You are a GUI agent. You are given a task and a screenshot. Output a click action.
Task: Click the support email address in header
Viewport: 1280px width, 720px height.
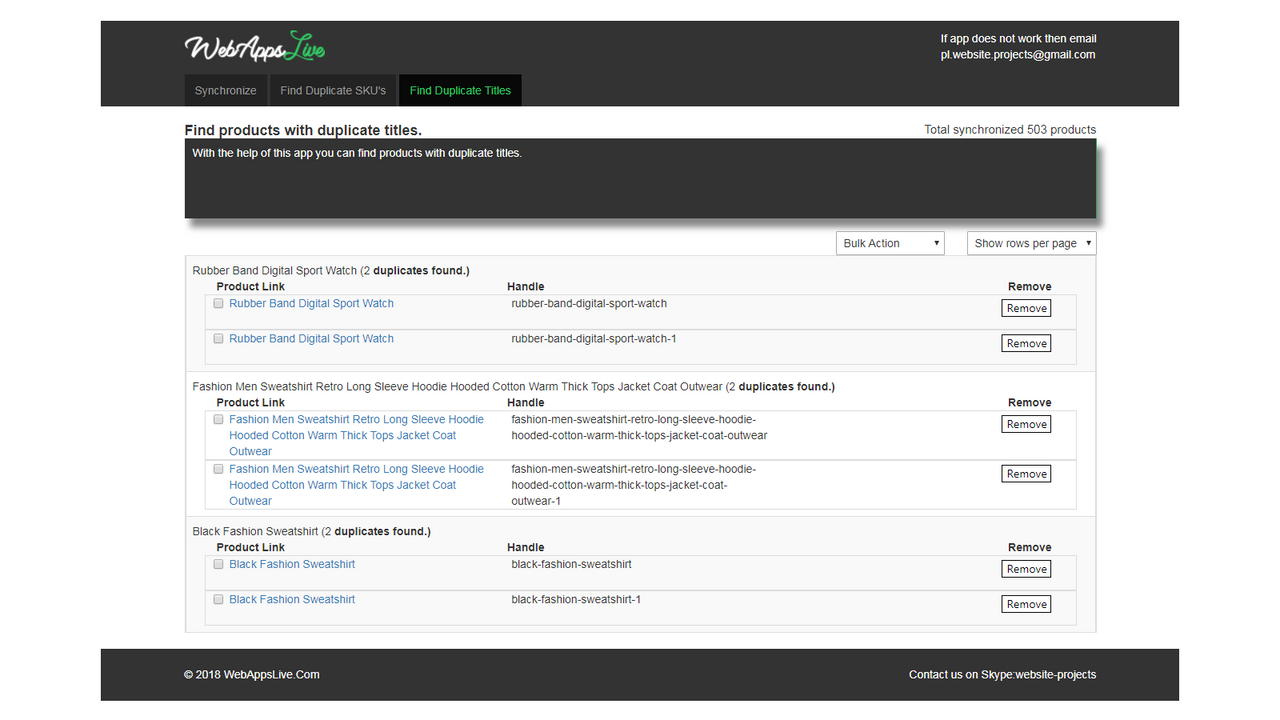(x=1018, y=55)
